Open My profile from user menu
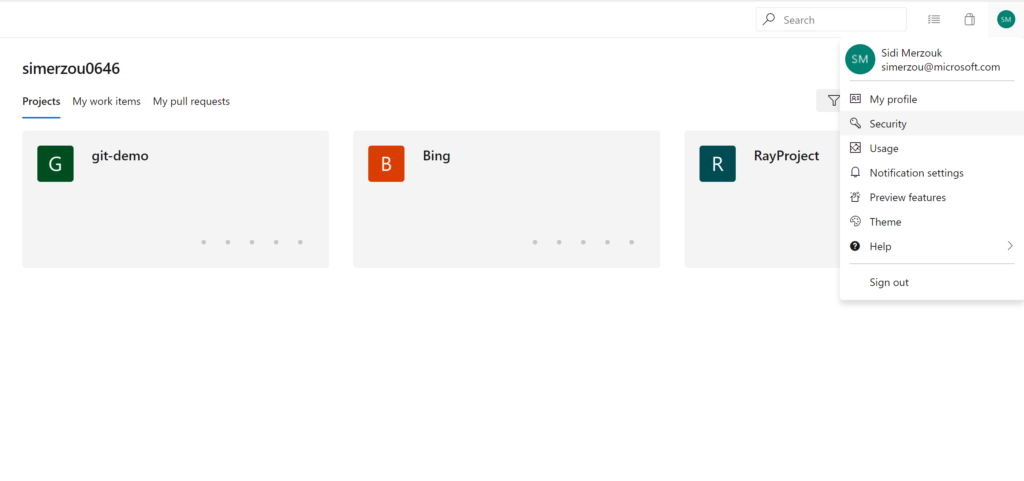The width and height of the screenshot is (1024, 481). [x=893, y=99]
